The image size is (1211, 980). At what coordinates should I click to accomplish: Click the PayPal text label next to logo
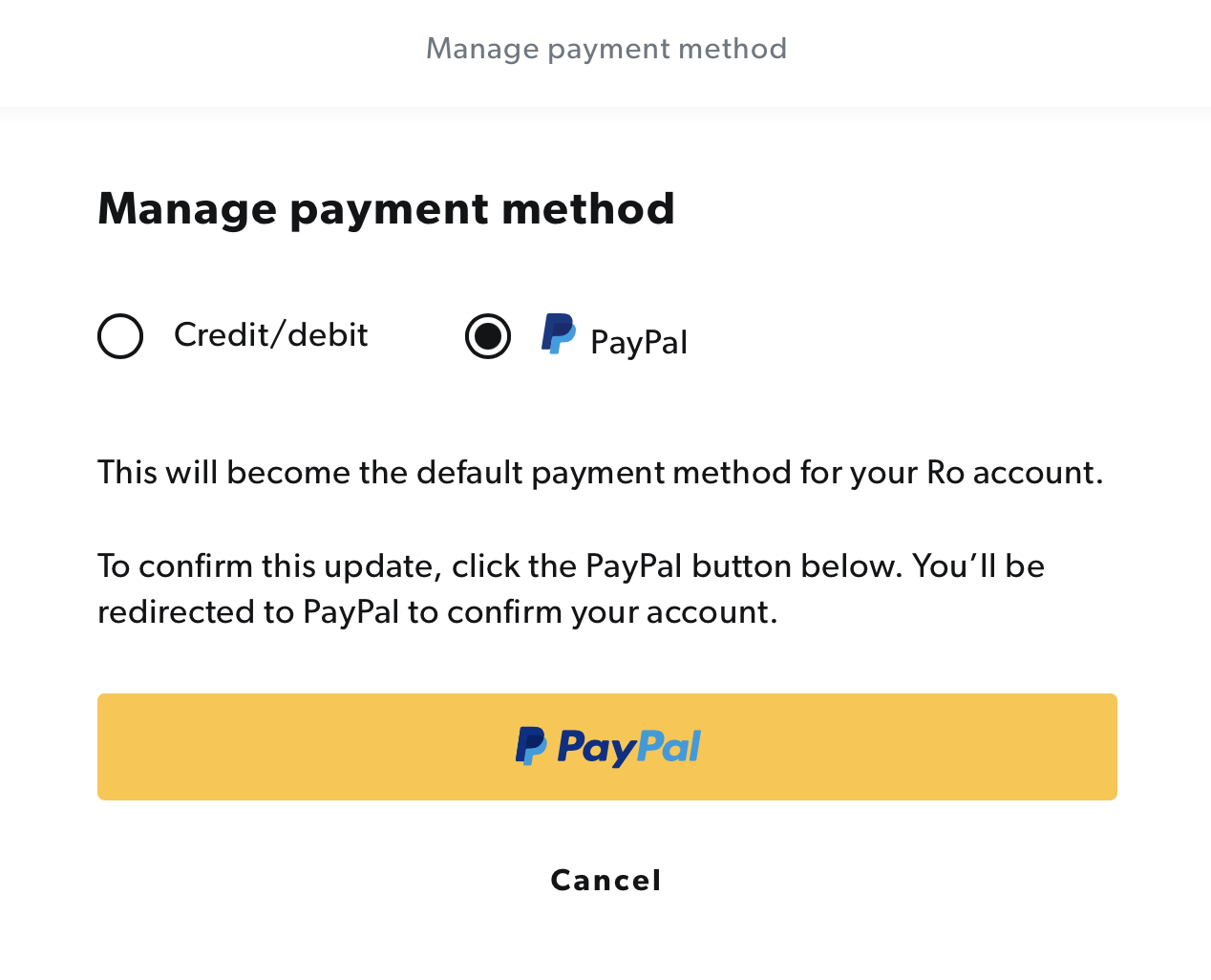tap(639, 342)
